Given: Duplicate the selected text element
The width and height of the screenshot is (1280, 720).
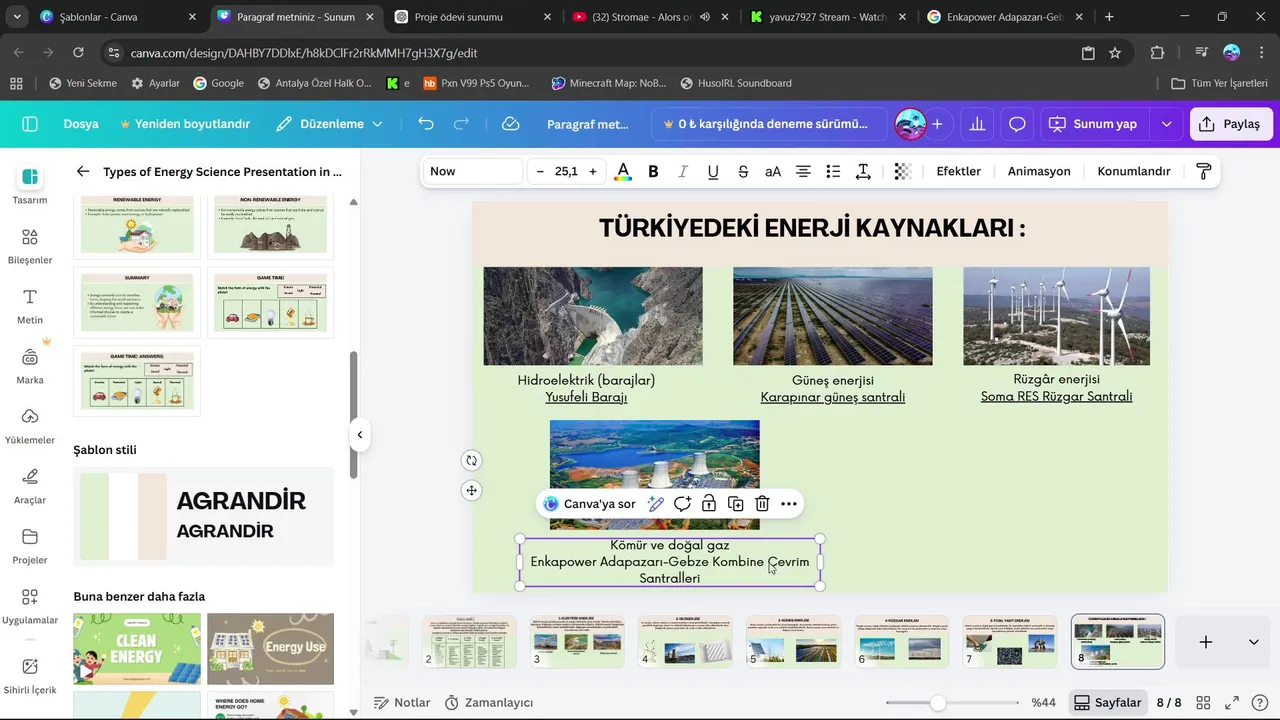Looking at the screenshot, I should (x=736, y=504).
